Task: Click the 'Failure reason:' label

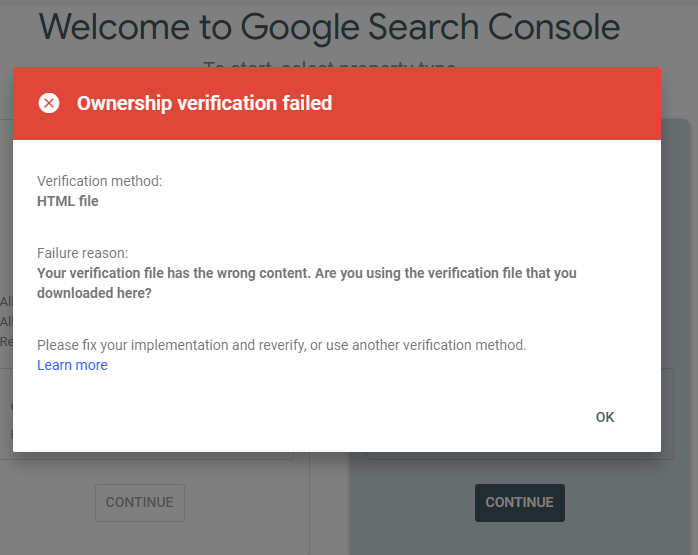Action: [82, 253]
